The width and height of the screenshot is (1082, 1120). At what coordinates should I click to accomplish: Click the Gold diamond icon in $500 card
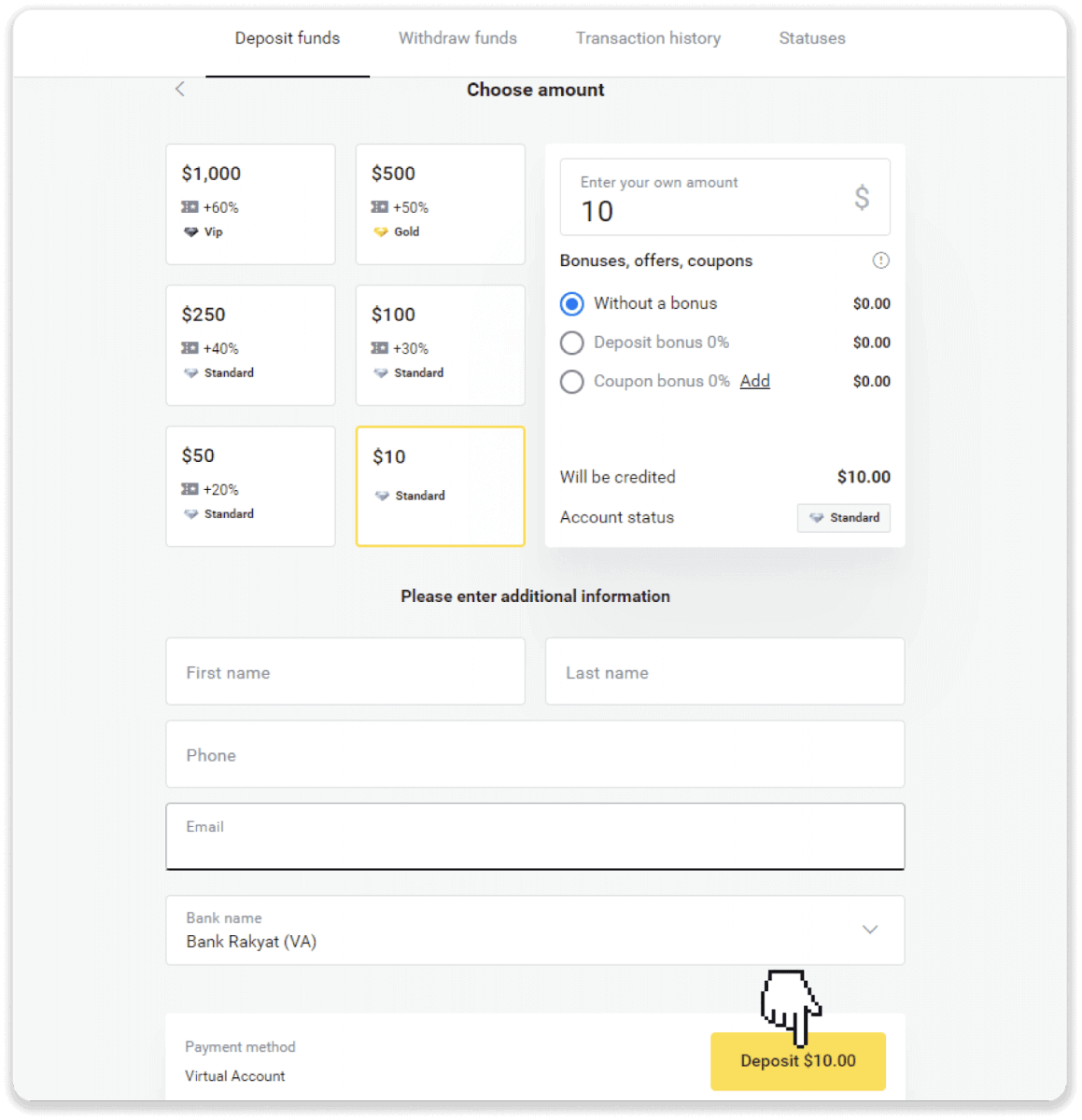tap(381, 231)
